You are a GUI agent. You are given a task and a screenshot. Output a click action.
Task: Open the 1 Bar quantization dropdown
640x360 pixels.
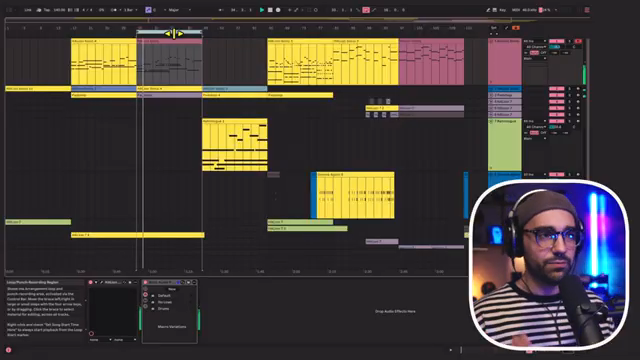click(131, 10)
